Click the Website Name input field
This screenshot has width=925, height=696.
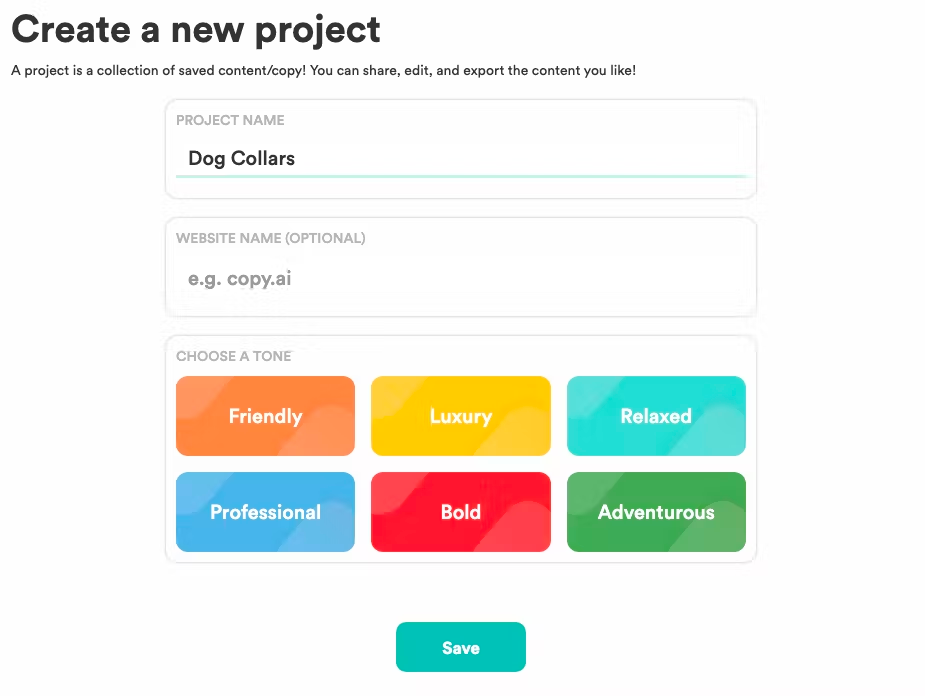tap(460, 279)
